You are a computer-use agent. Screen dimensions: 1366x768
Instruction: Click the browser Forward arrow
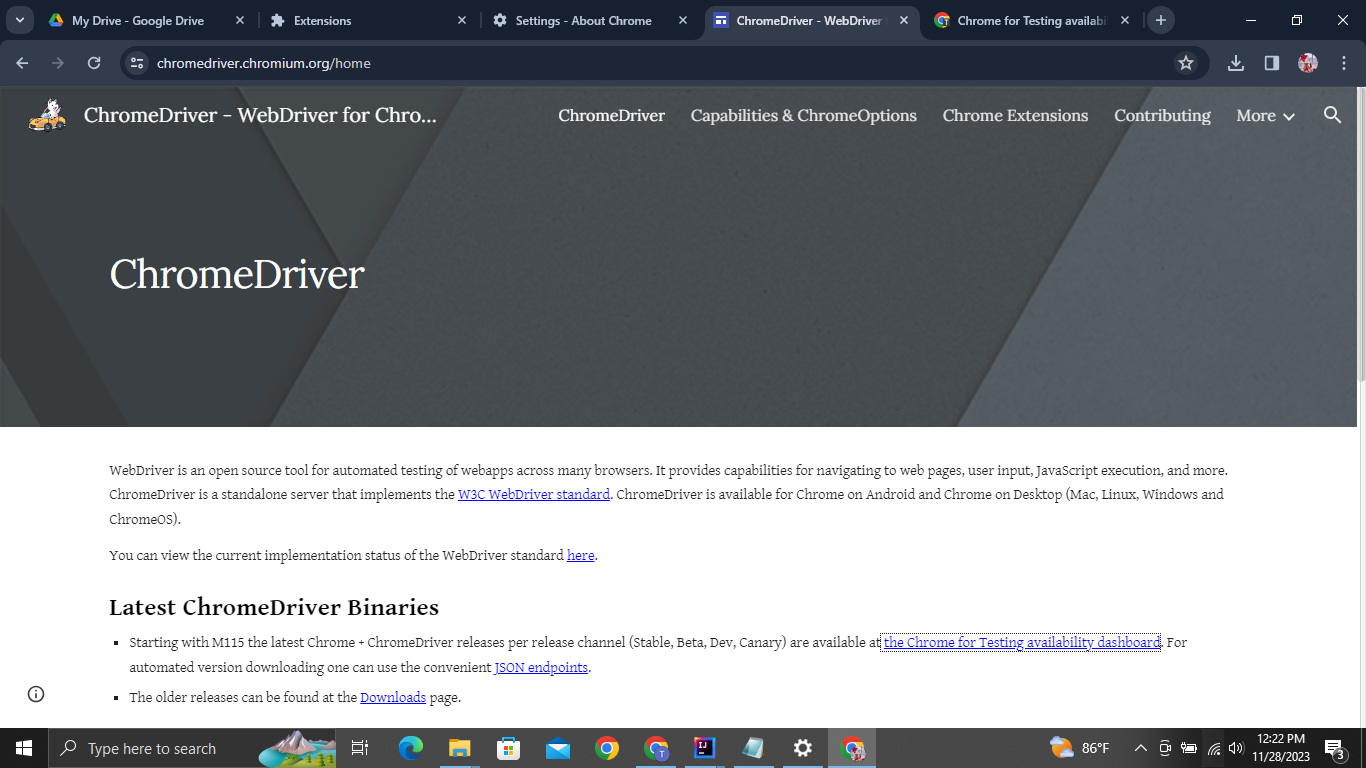(58, 63)
